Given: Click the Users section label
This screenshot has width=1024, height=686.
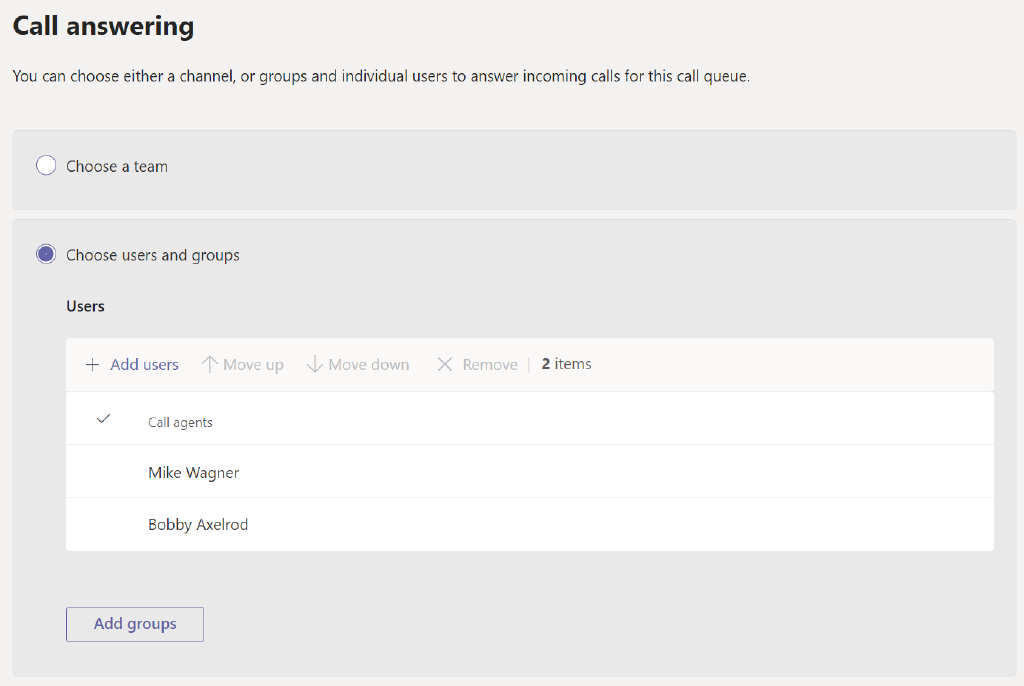Looking at the screenshot, I should tap(85, 306).
